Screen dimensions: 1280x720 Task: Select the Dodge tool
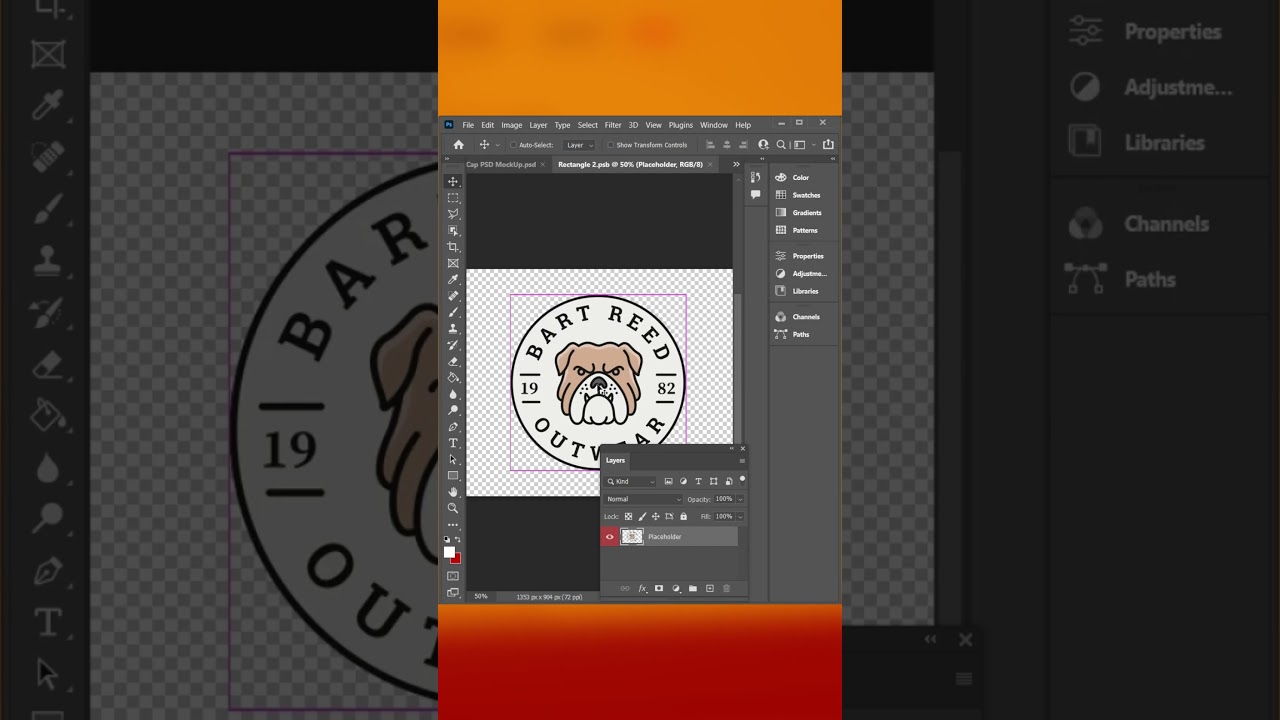click(453, 410)
